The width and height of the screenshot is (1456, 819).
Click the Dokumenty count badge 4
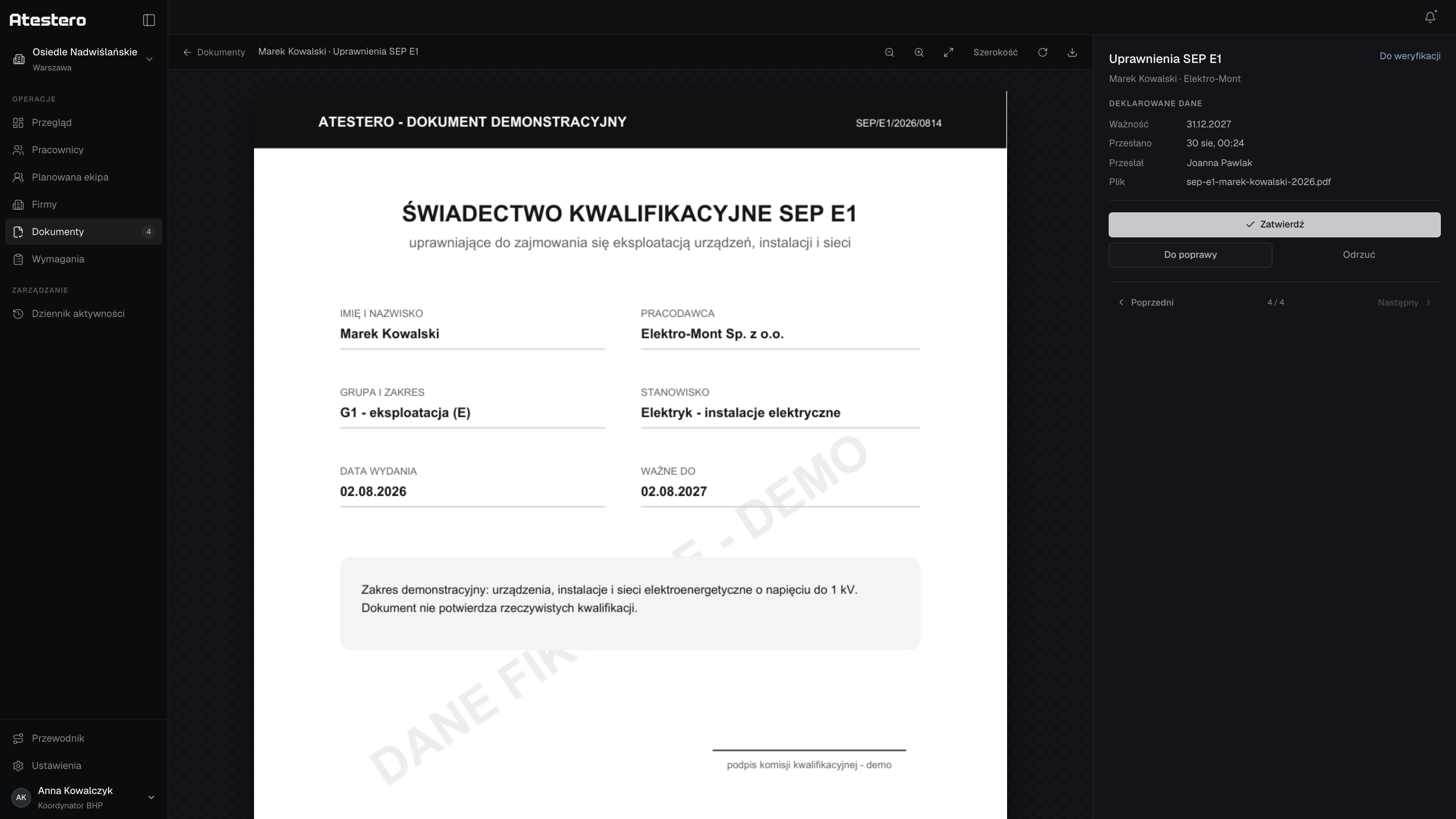149,232
